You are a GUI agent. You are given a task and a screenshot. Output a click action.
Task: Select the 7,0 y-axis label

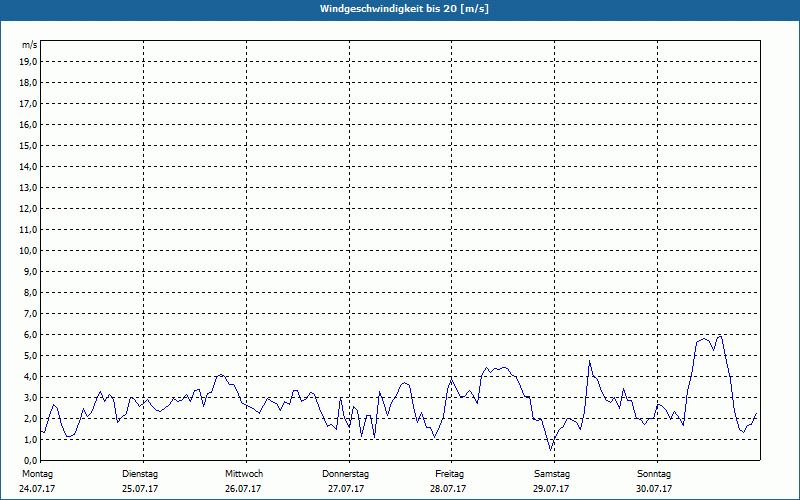click(30, 313)
